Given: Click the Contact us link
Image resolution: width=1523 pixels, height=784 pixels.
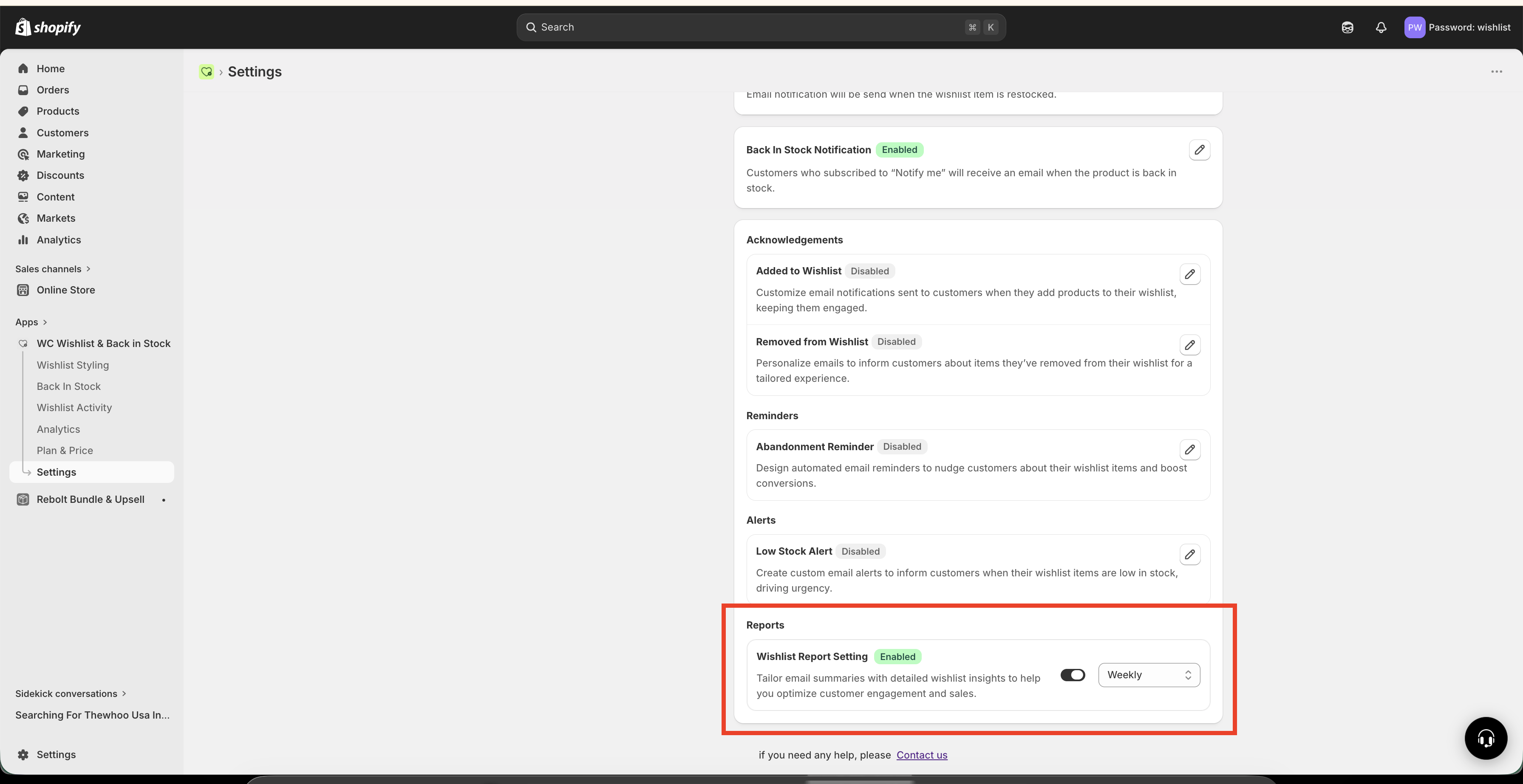Looking at the screenshot, I should pyautogui.click(x=922, y=755).
